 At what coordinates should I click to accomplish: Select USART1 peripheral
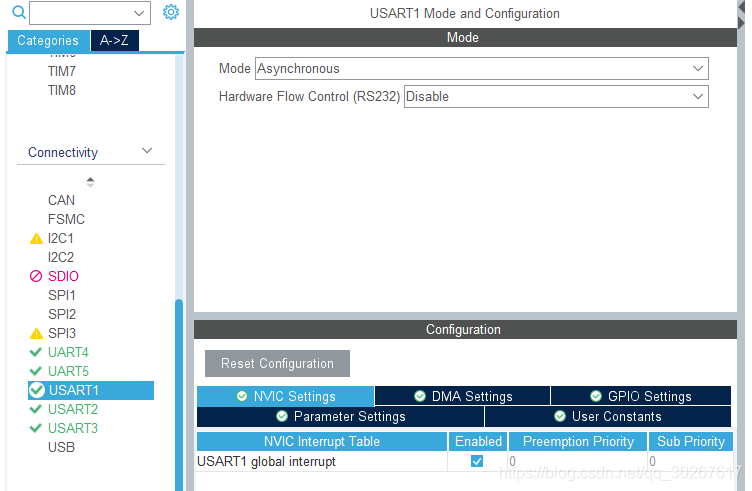point(91,390)
